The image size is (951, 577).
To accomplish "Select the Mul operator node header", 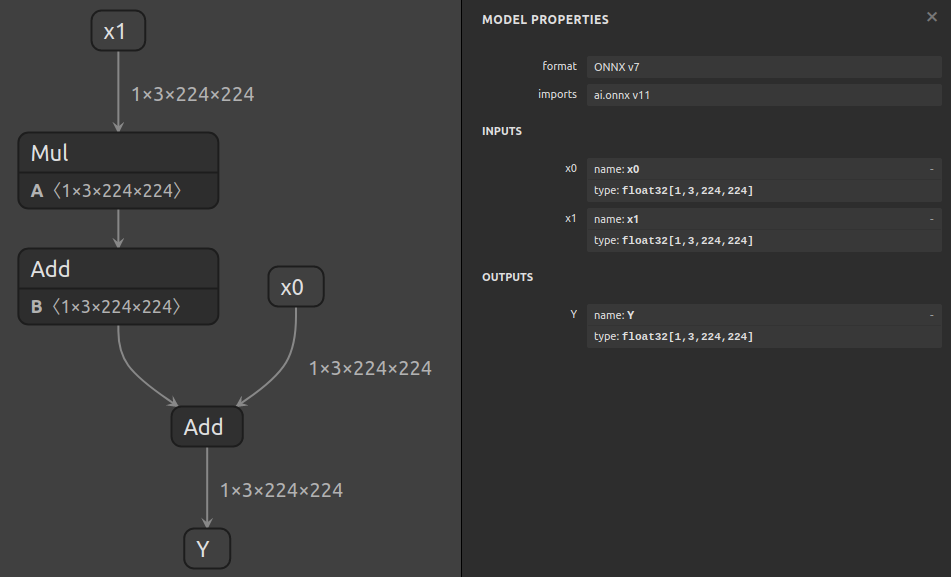I will tap(118, 154).
